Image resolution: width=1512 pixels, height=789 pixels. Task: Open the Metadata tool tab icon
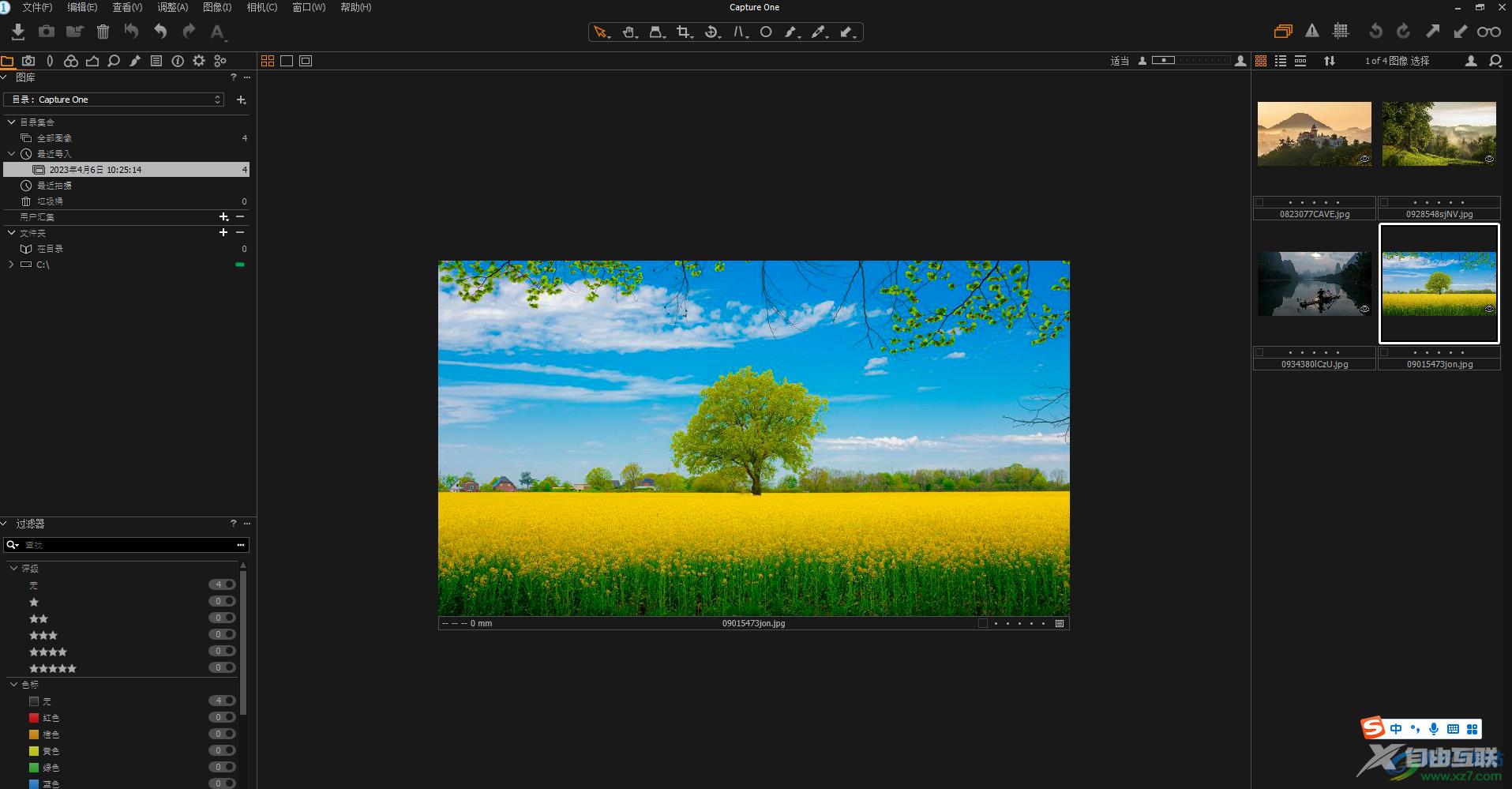click(x=178, y=61)
